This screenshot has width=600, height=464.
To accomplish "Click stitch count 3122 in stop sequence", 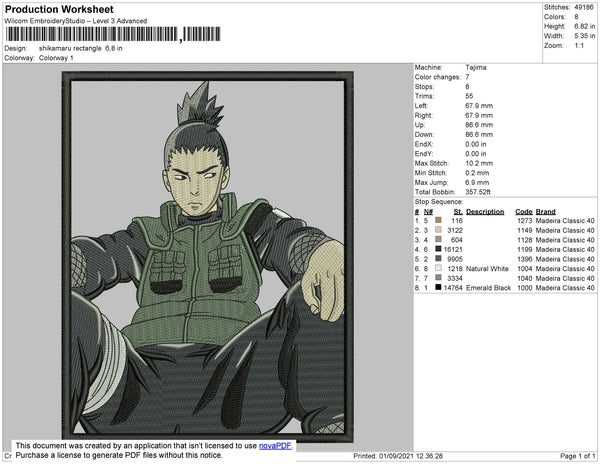I will (x=455, y=230).
